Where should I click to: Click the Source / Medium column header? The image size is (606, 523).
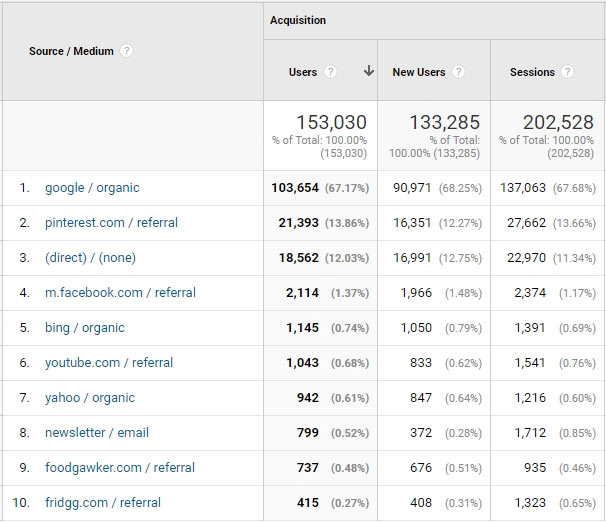(71, 51)
